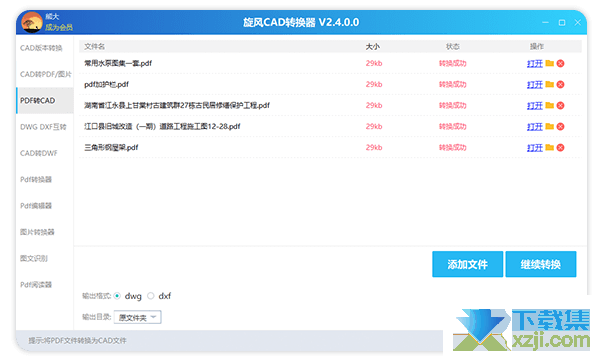Open folder icon for 江口县旧城改造 file row

coord(550,126)
